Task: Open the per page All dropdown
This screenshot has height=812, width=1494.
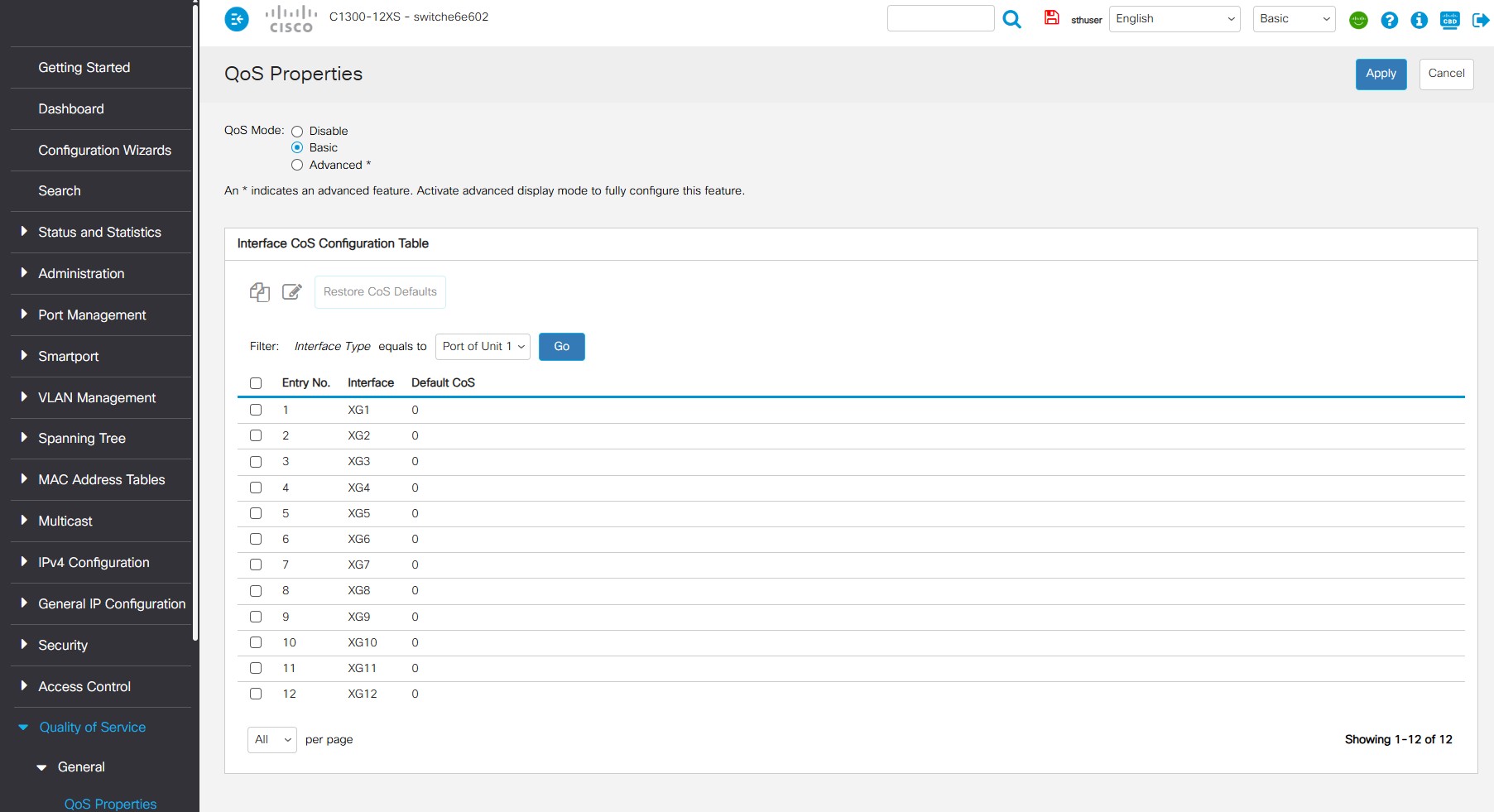Action: tap(271, 740)
